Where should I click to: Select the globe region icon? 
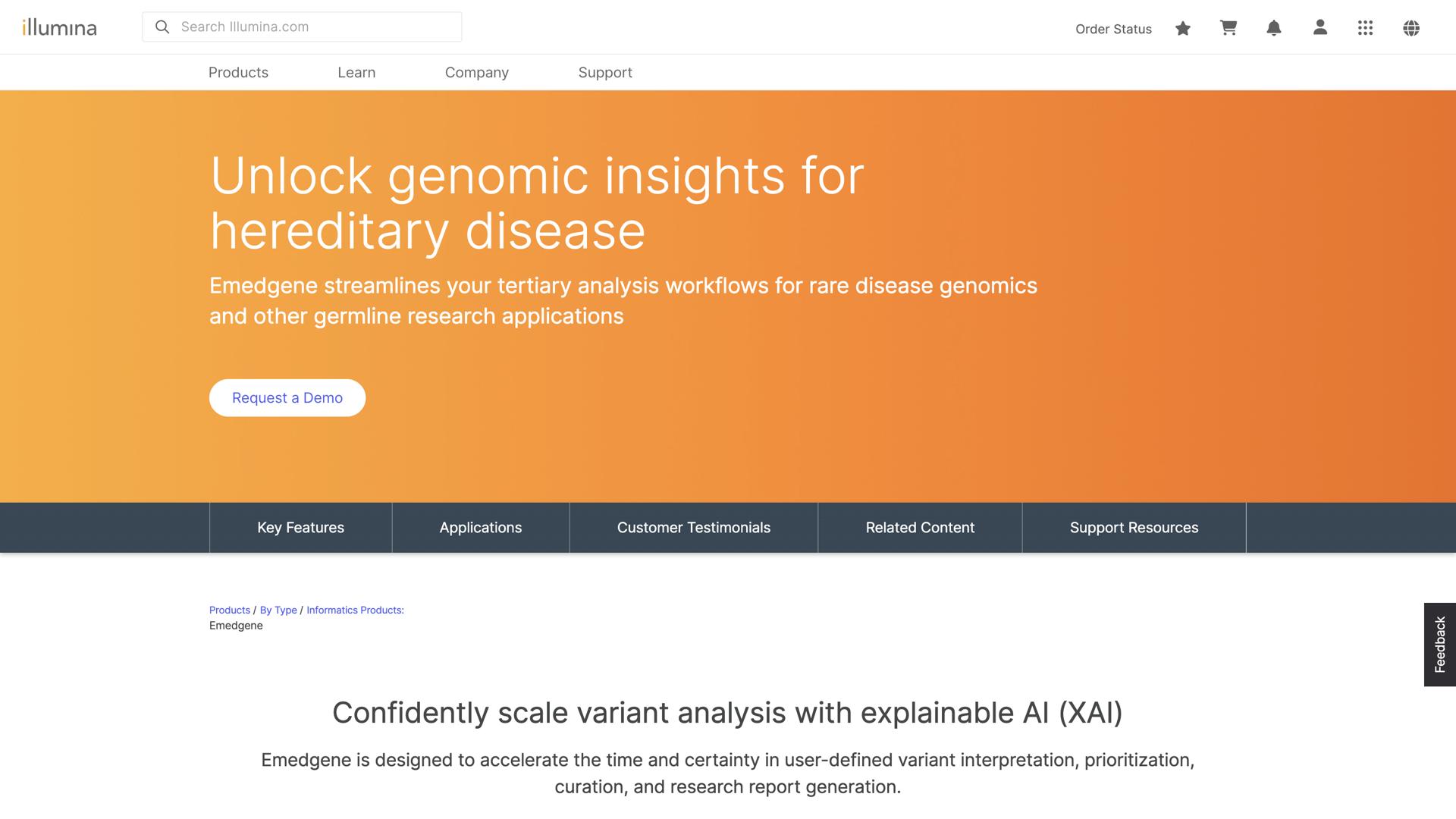click(1411, 28)
